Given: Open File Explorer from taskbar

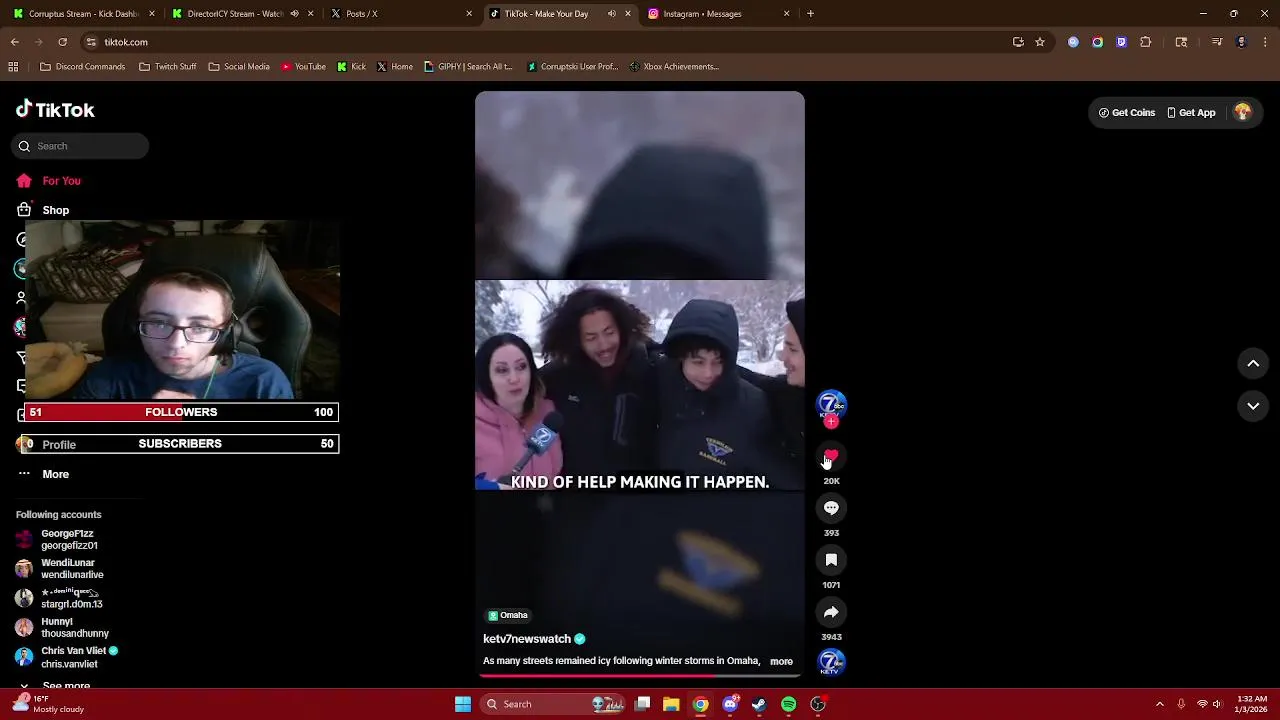Looking at the screenshot, I should pos(671,704).
